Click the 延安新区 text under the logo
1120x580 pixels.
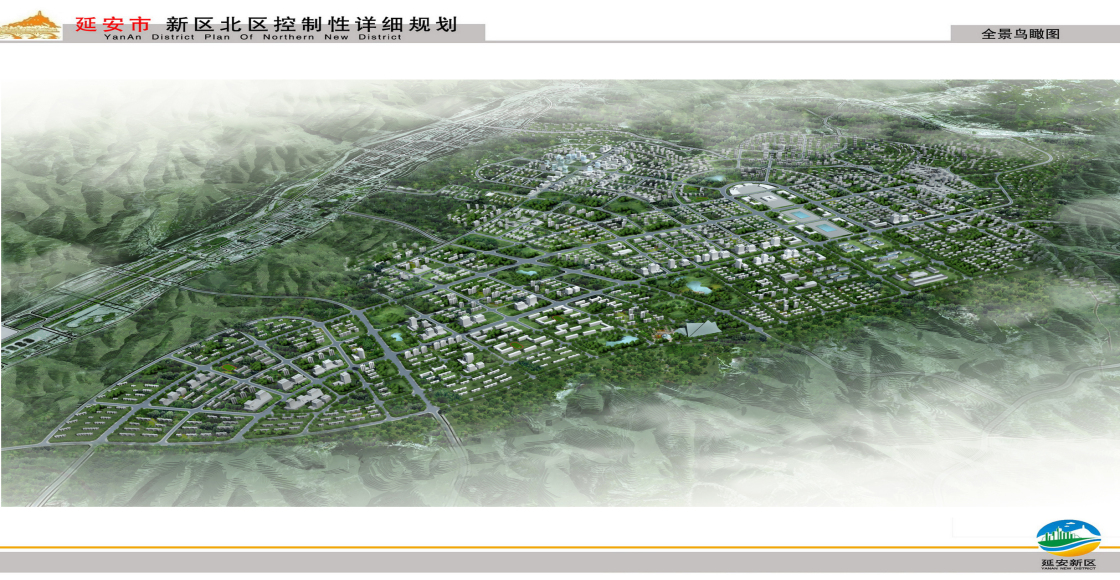[1067, 564]
